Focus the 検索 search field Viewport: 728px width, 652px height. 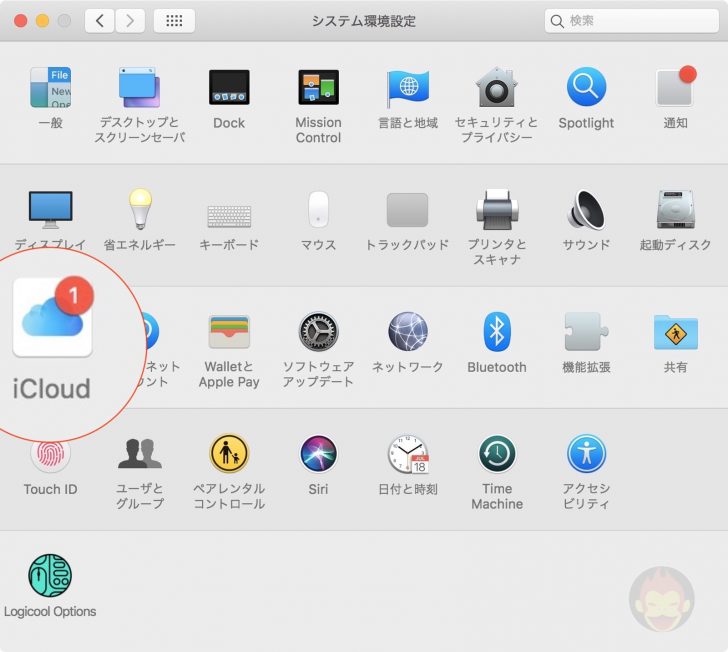[x=631, y=21]
